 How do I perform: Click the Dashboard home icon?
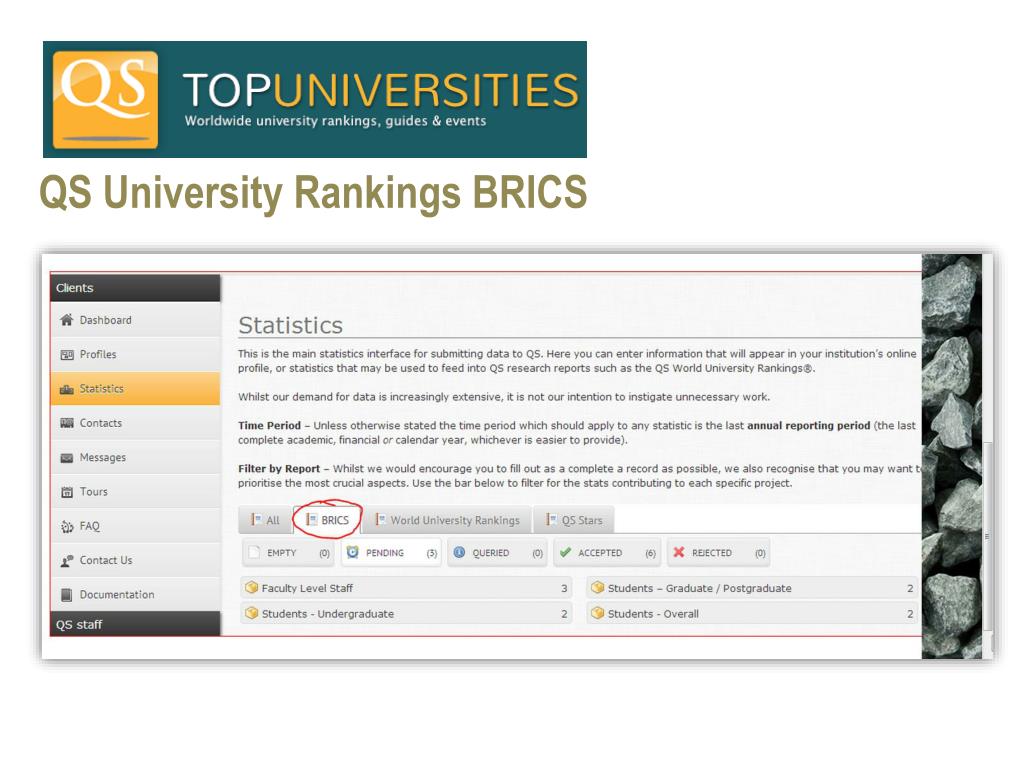click(x=67, y=320)
